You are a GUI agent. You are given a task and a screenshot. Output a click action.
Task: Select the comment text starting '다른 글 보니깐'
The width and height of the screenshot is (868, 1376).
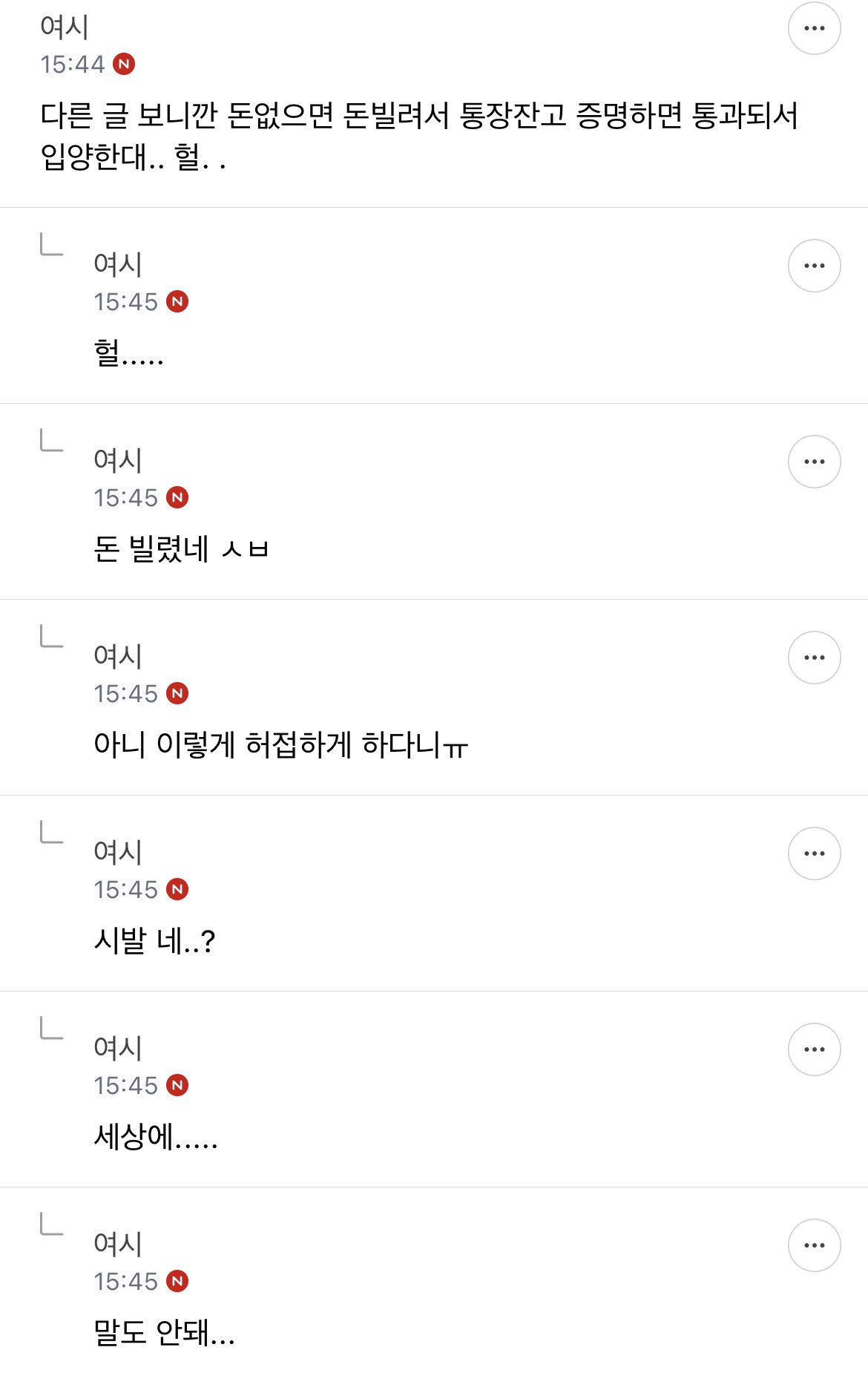click(419, 136)
